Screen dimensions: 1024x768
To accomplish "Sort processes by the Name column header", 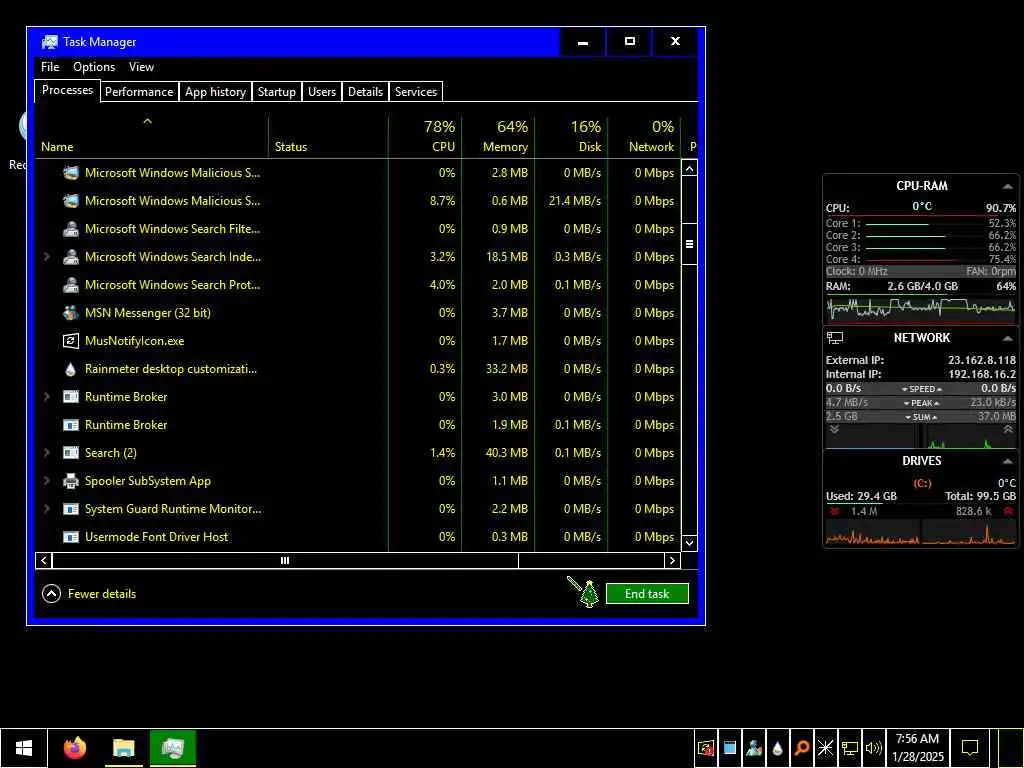I will tap(152, 137).
